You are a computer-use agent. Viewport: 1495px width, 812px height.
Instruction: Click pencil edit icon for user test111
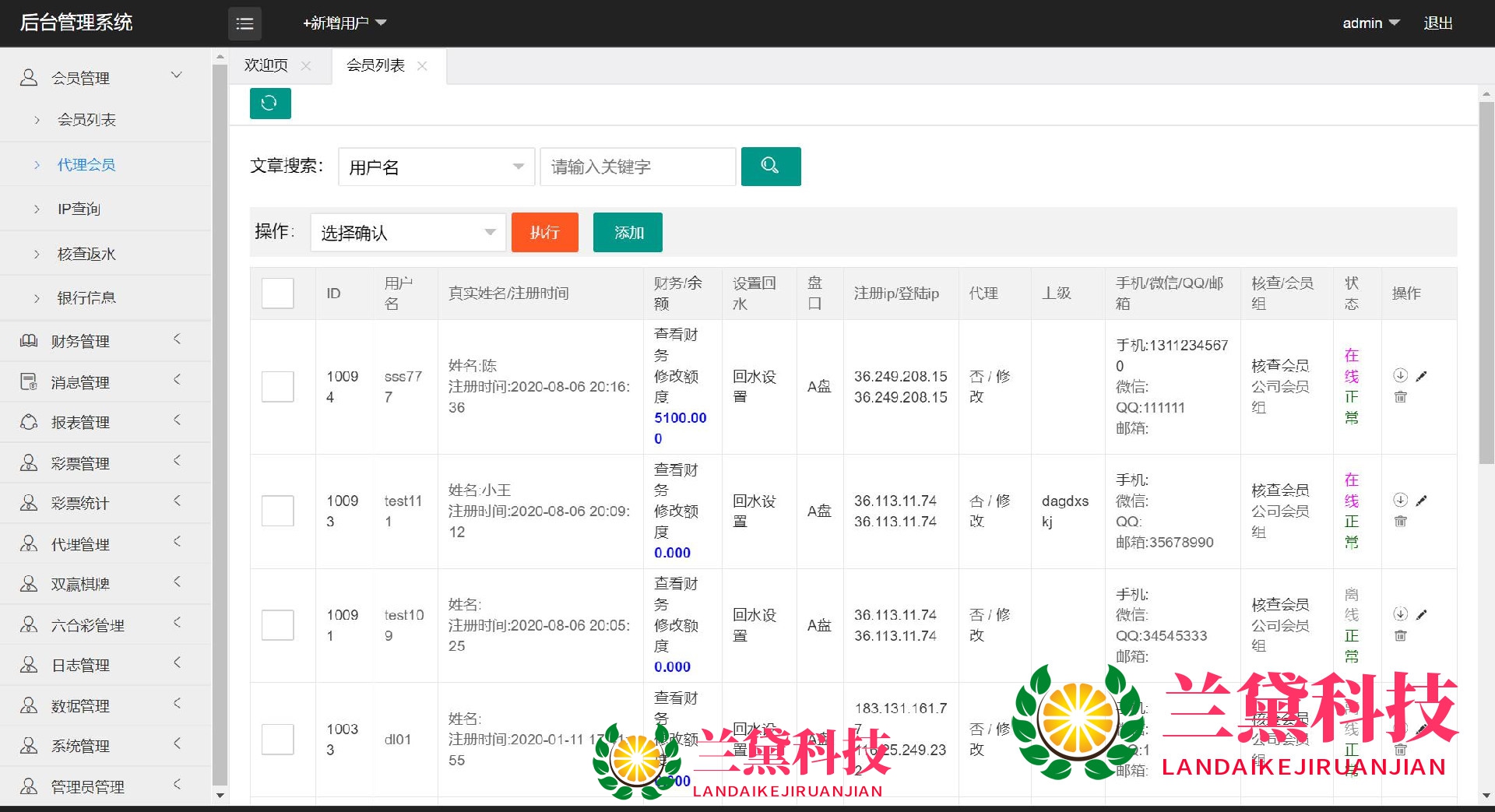[1421, 501]
